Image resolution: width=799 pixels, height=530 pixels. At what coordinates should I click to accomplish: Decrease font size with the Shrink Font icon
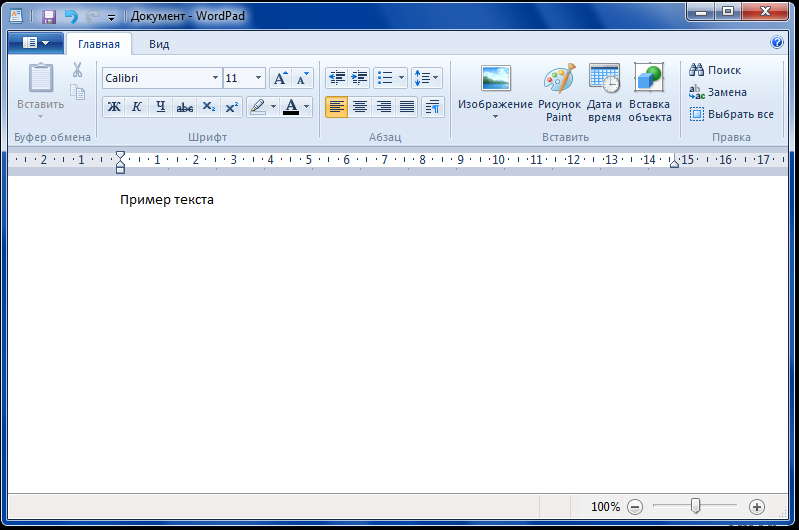[302, 78]
